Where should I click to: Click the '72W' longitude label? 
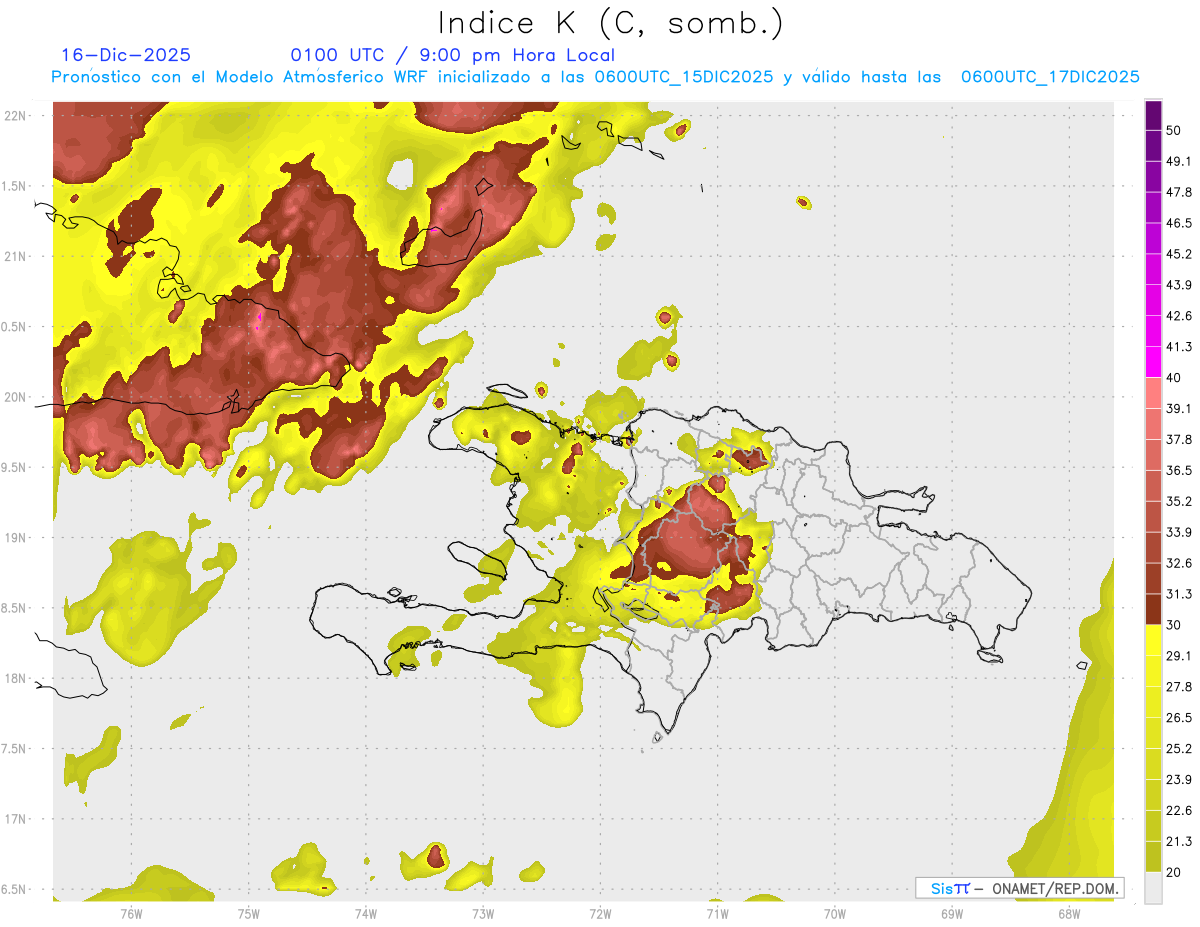tap(600, 914)
